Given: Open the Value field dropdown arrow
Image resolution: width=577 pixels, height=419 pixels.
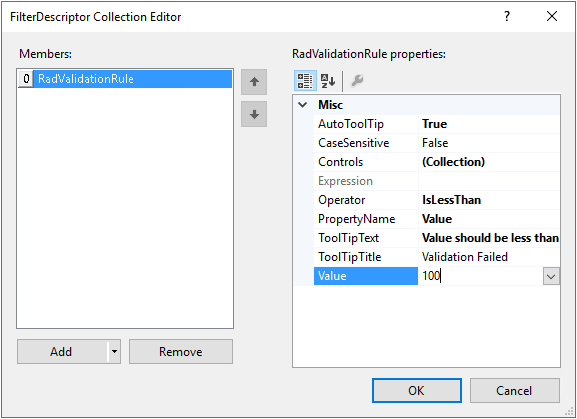Looking at the screenshot, I should tap(551, 276).
